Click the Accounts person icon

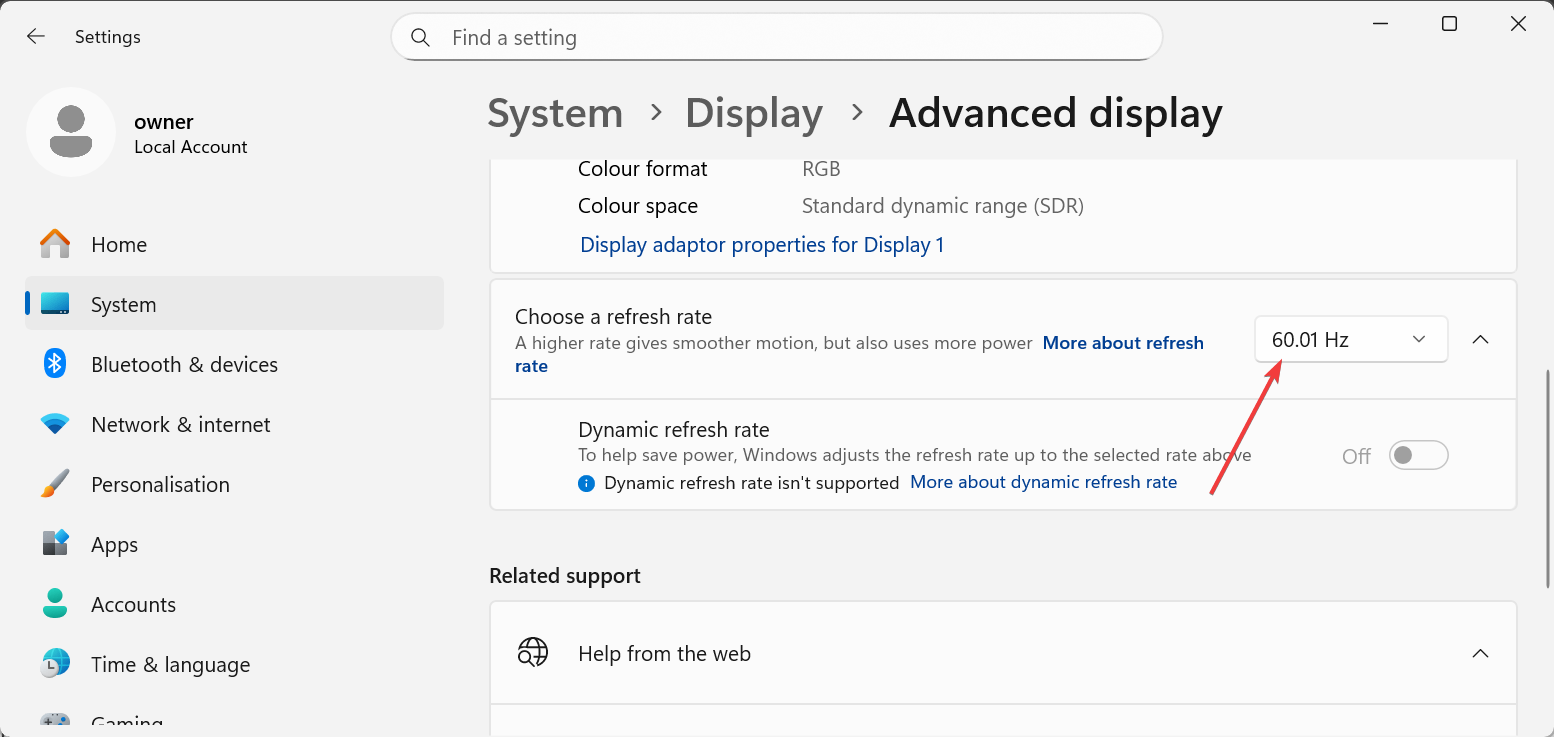coord(55,604)
